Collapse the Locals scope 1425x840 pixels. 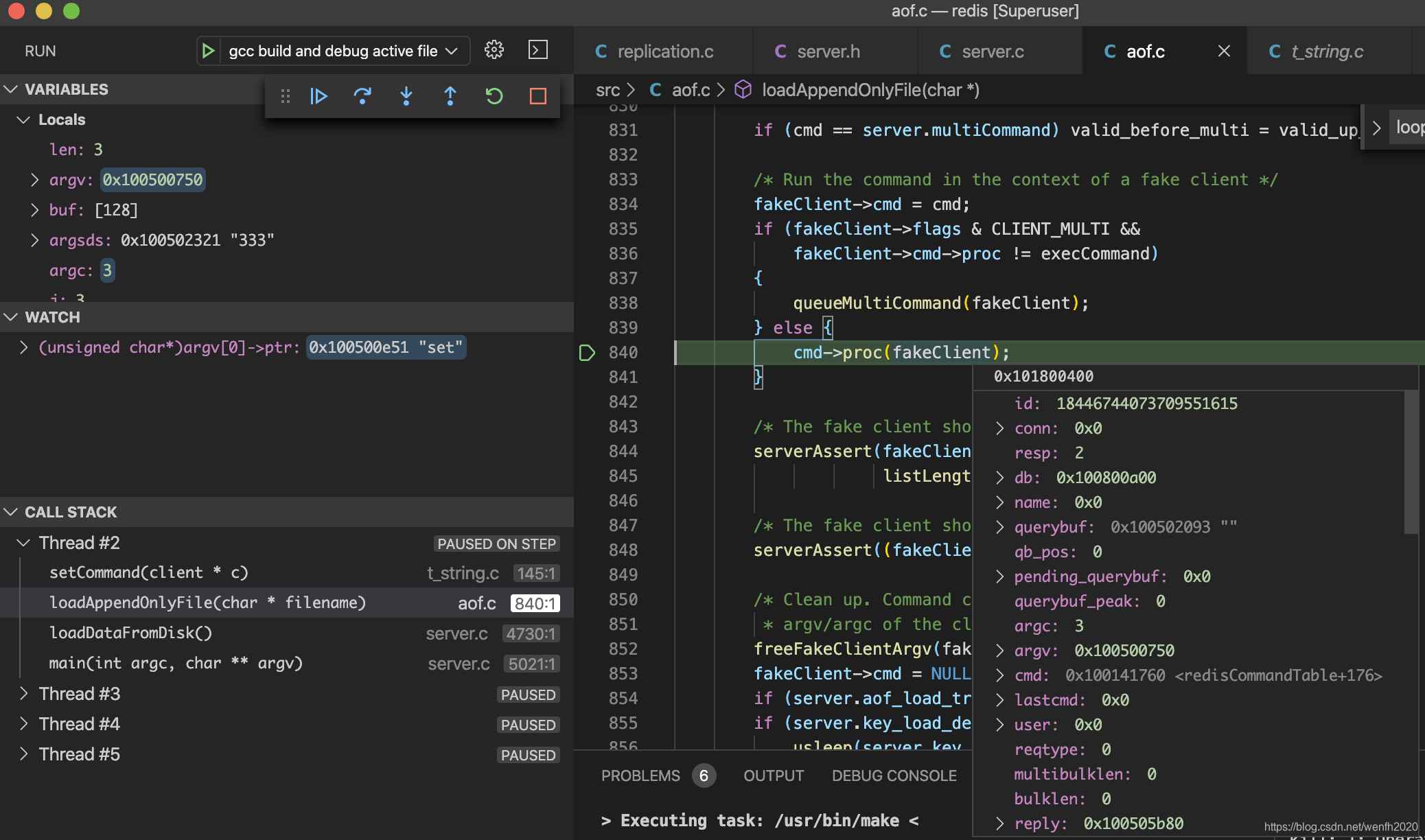click(23, 119)
